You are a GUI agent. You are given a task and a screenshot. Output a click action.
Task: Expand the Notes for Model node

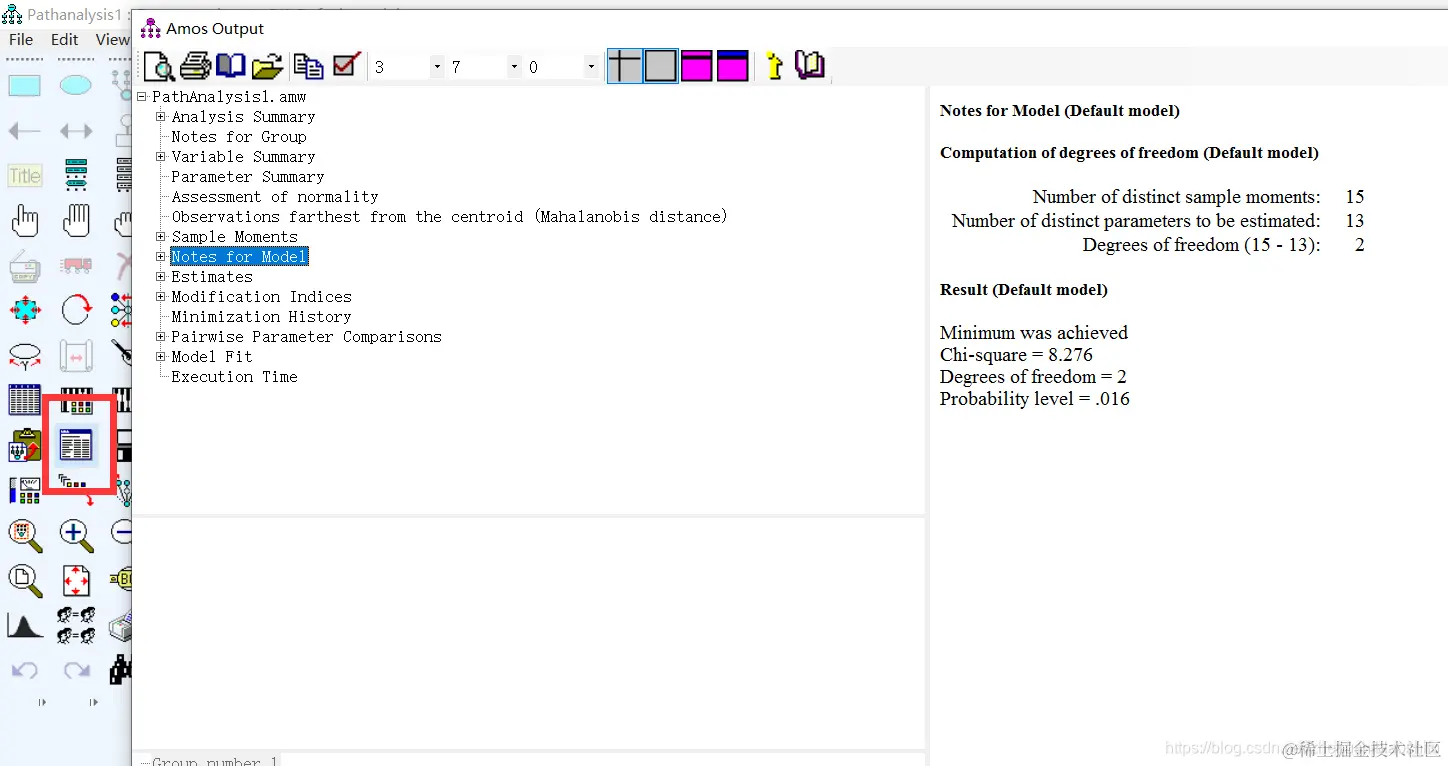point(160,257)
